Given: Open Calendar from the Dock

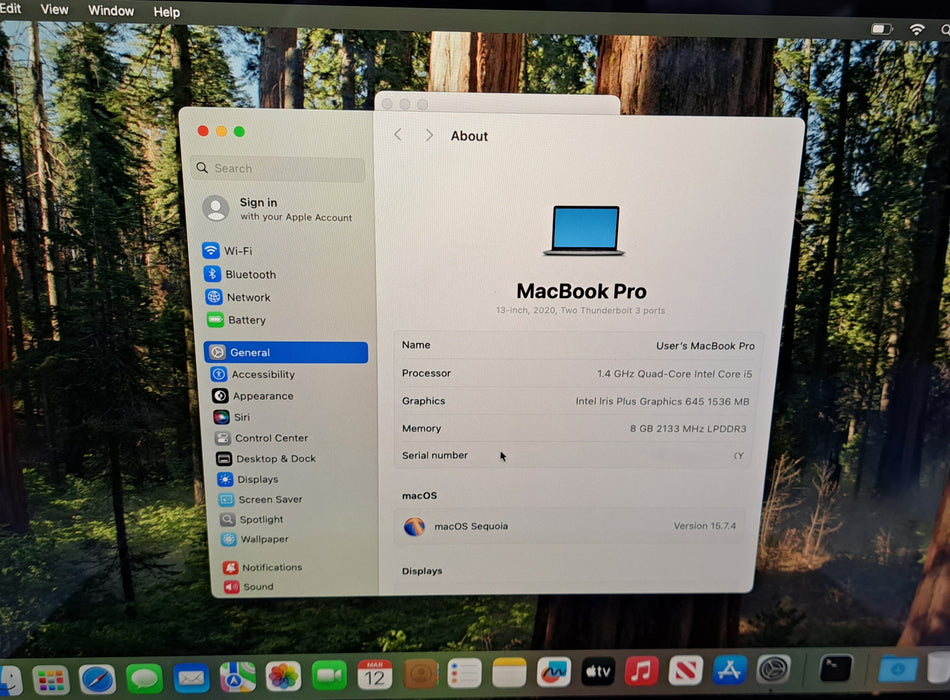Looking at the screenshot, I should coord(374,674).
